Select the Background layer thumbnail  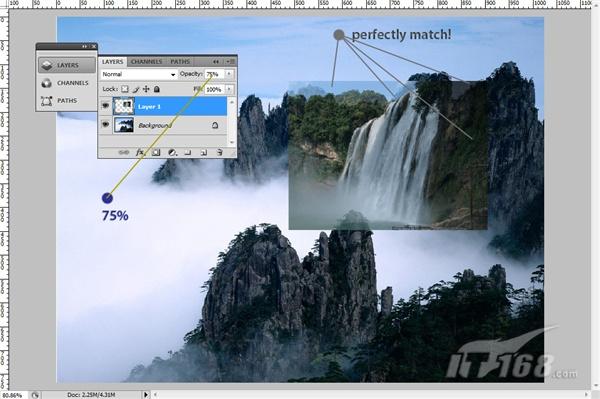pyautogui.click(x=124, y=125)
